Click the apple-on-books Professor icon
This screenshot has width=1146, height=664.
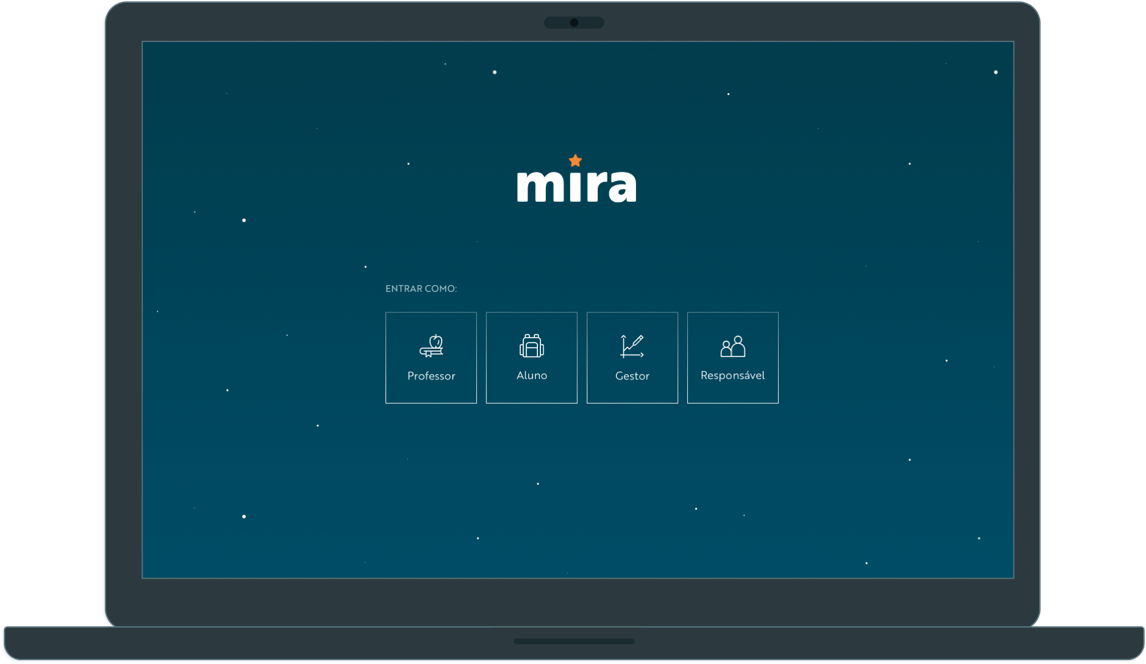pos(431,346)
